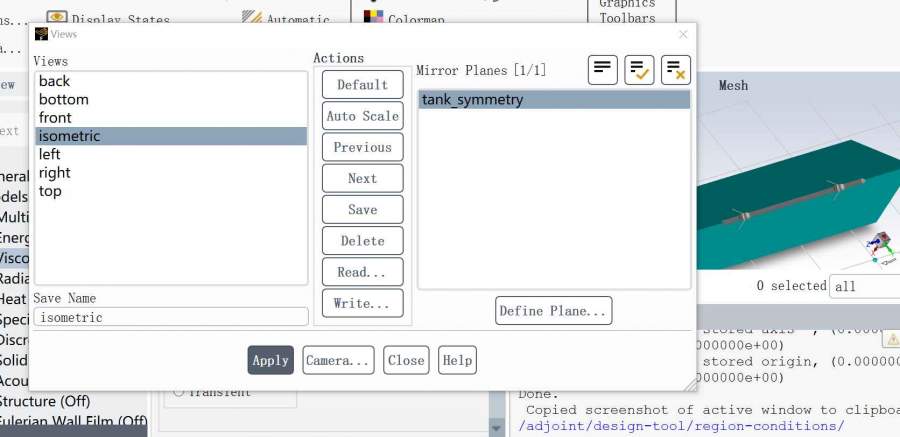Open the 'all' selection filter dropdown
The height and width of the screenshot is (437, 900).
(864, 286)
